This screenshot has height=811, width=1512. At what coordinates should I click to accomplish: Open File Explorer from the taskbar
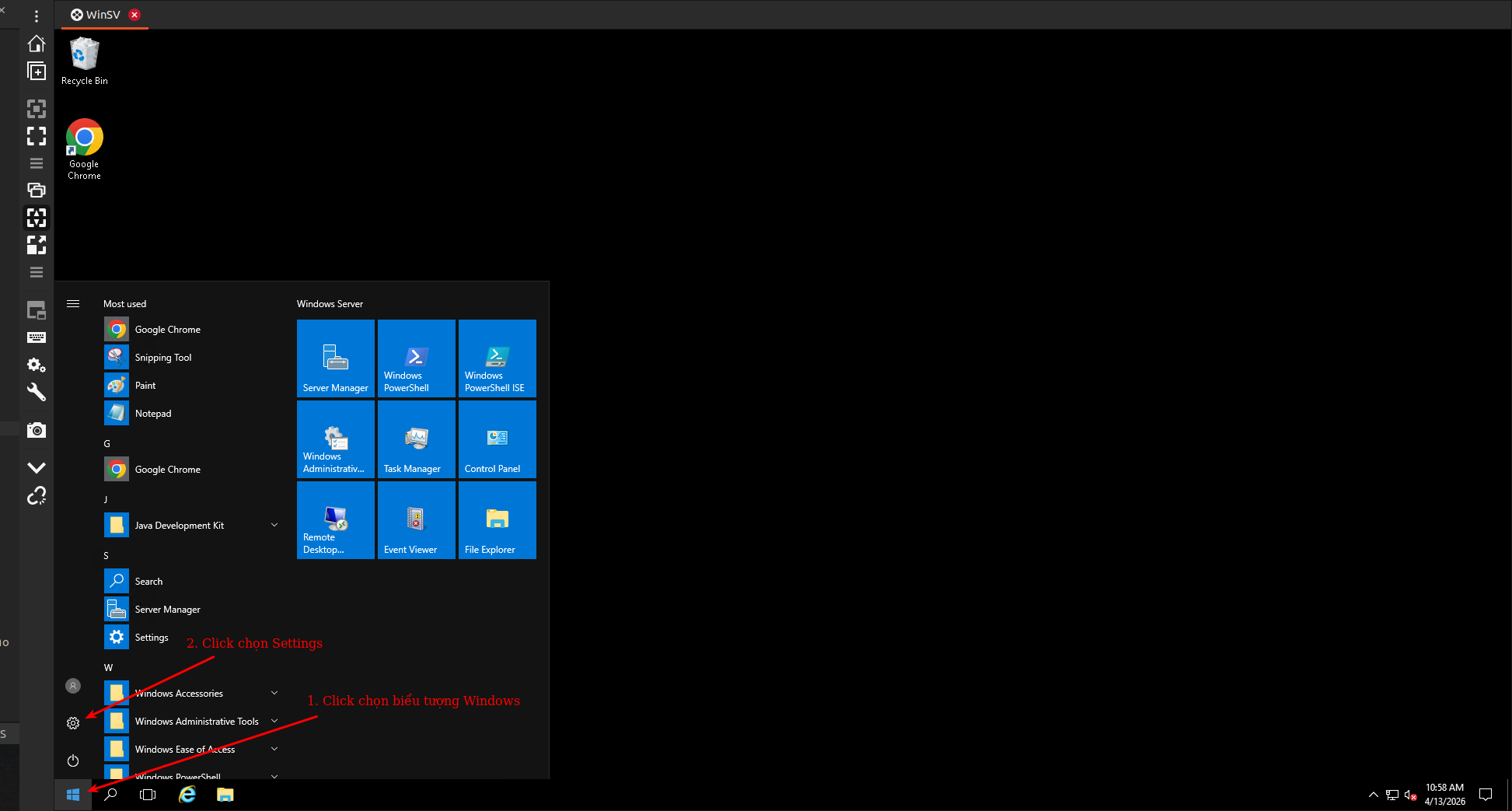pyautogui.click(x=225, y=795)
